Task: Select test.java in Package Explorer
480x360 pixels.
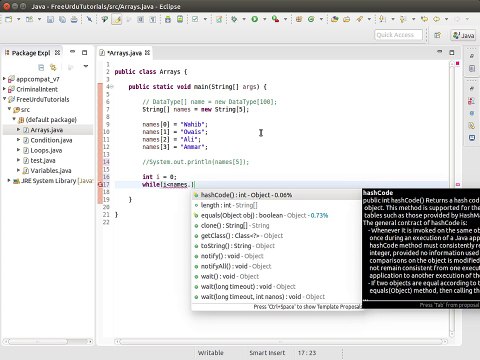Action: (x=39, y=160)
